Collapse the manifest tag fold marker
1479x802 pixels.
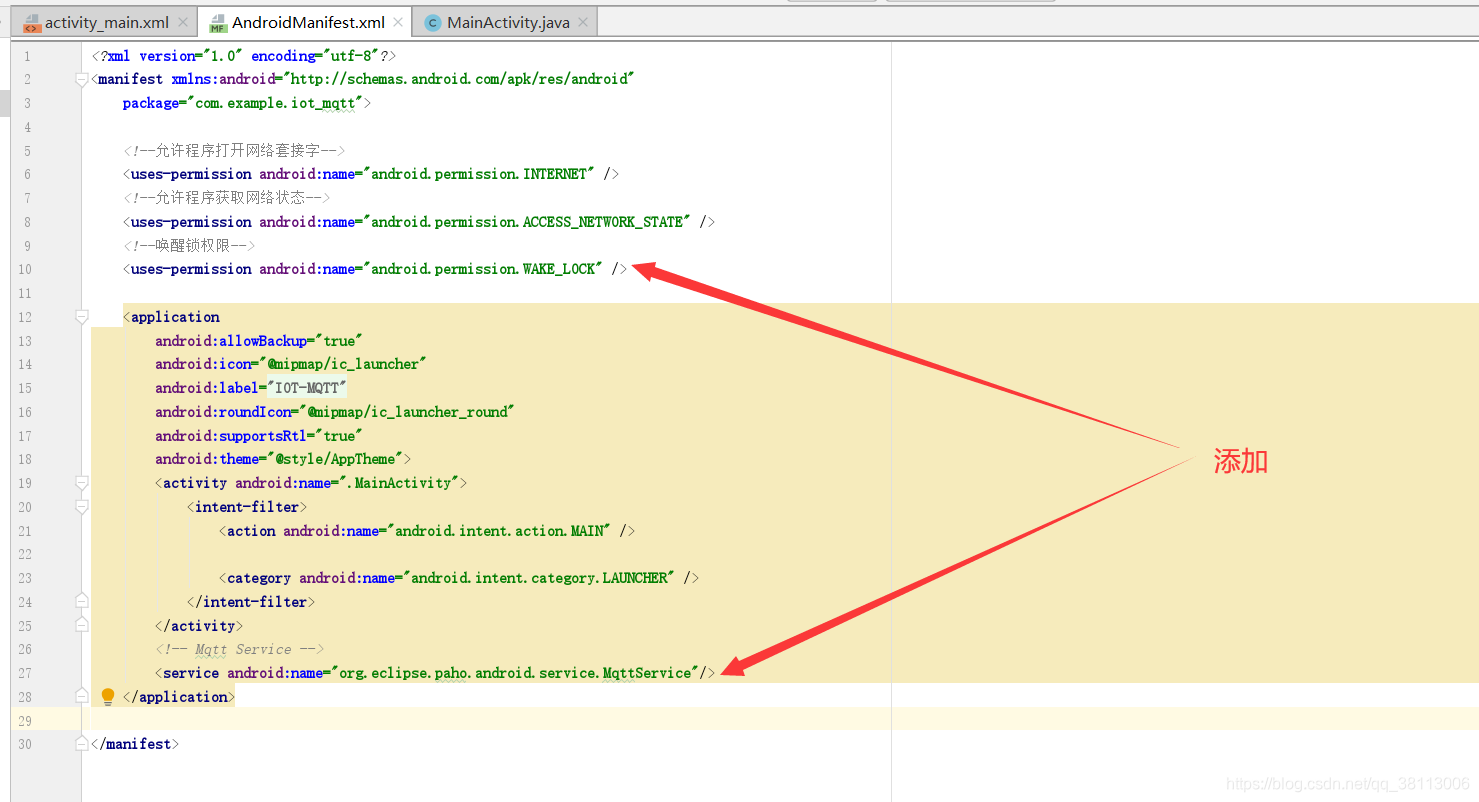tap(82, 79)
